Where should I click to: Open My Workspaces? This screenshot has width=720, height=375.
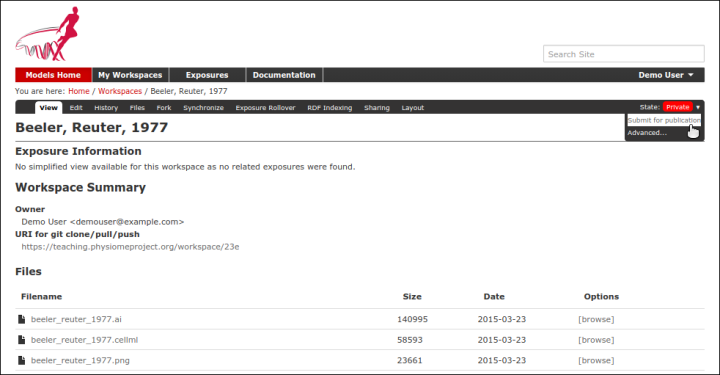tap(130, 75)
